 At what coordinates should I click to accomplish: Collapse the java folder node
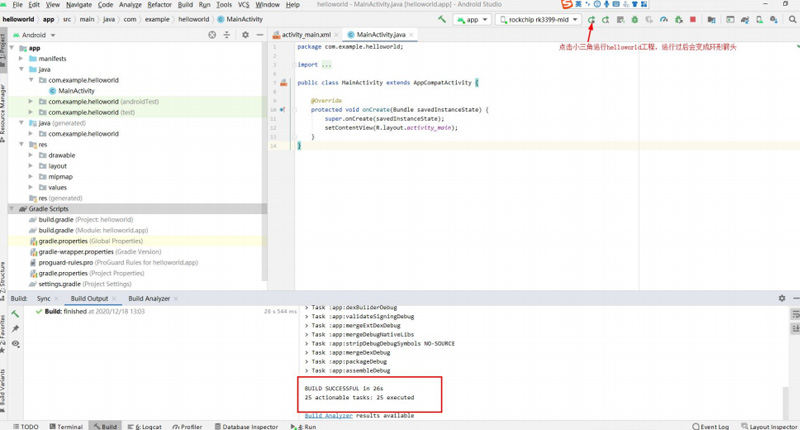pyautogui.click(x=21, y=69)
